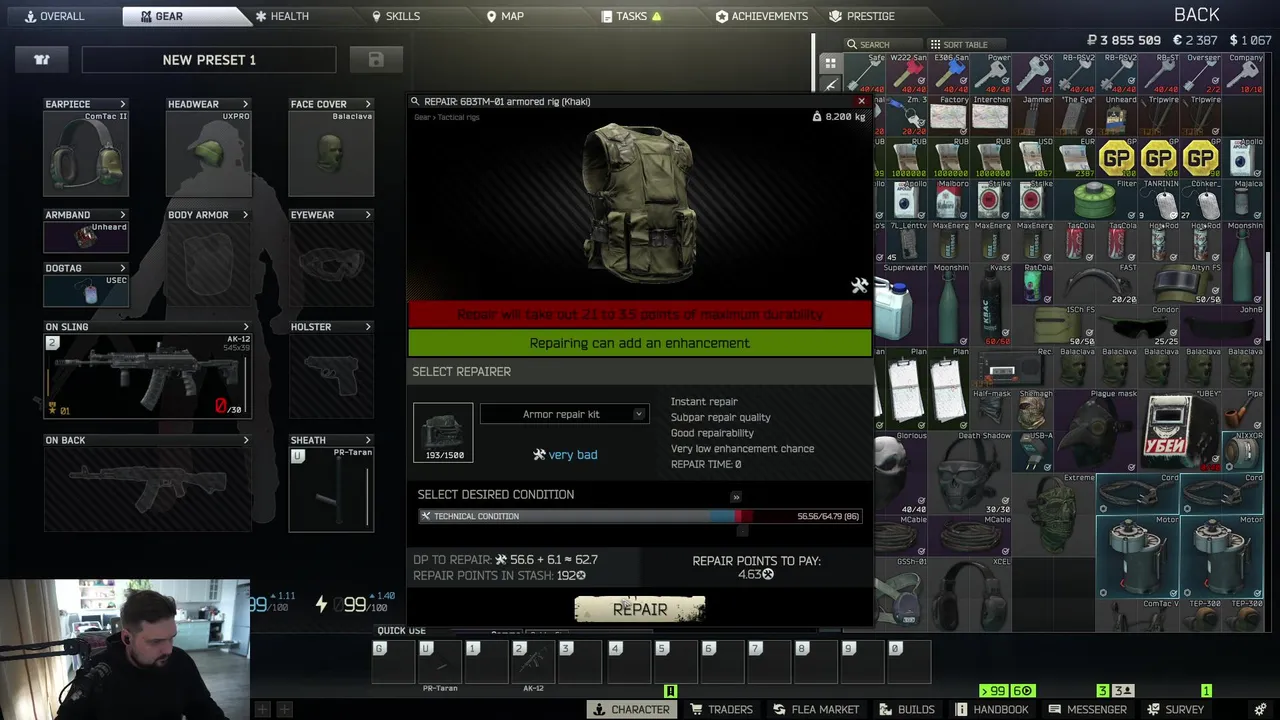Adjust the TECHNICAL CONDITION slider

click(x=640, y=516)
